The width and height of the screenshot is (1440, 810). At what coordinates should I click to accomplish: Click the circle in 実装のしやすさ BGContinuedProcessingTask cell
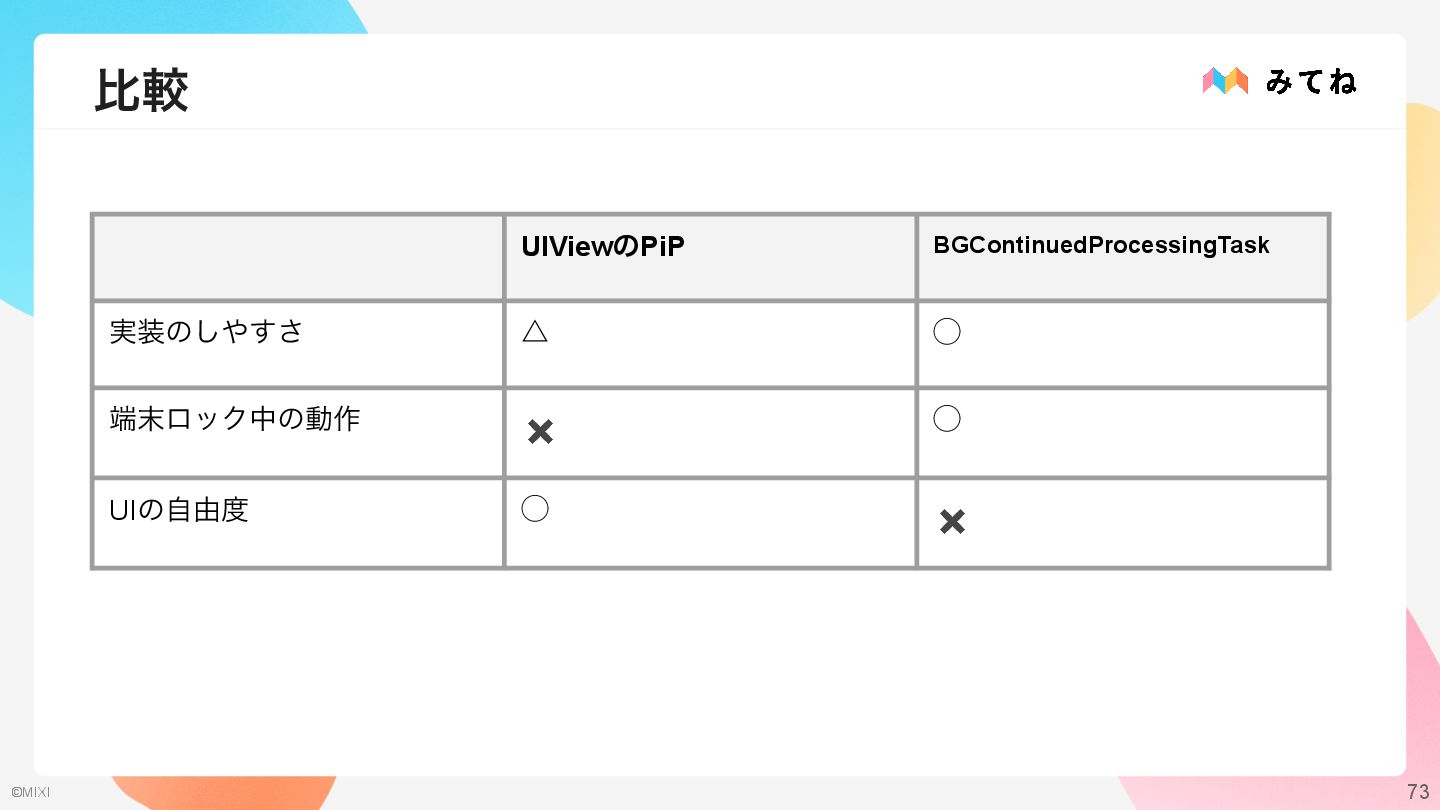pyautogui.click(x=947, y=332)
